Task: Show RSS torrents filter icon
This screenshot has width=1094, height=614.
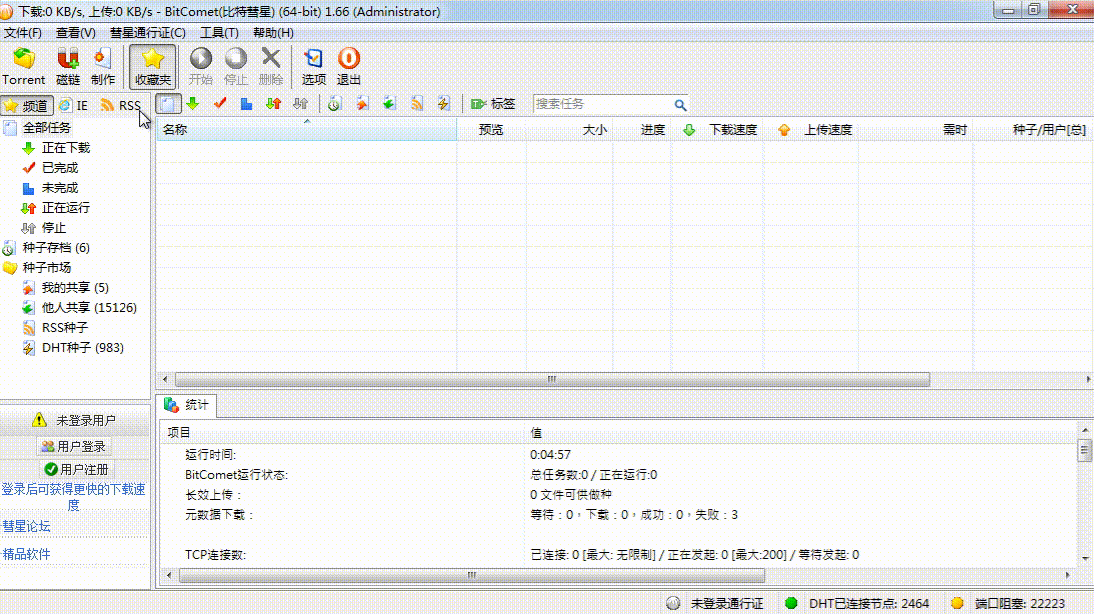Action: pyautogui.click(x=417, y=104)
